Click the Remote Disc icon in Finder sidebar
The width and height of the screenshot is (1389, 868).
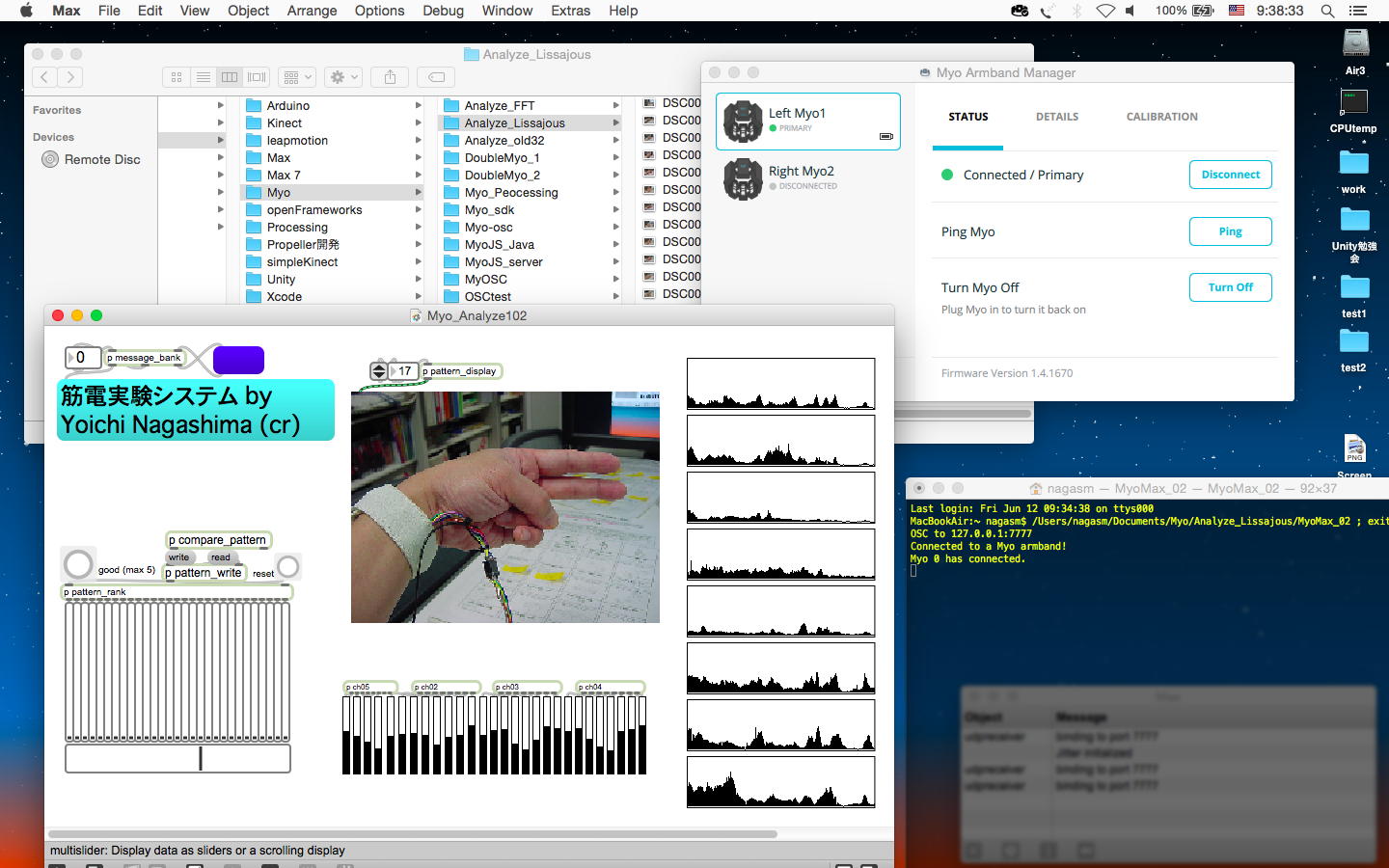coord(50,159)
